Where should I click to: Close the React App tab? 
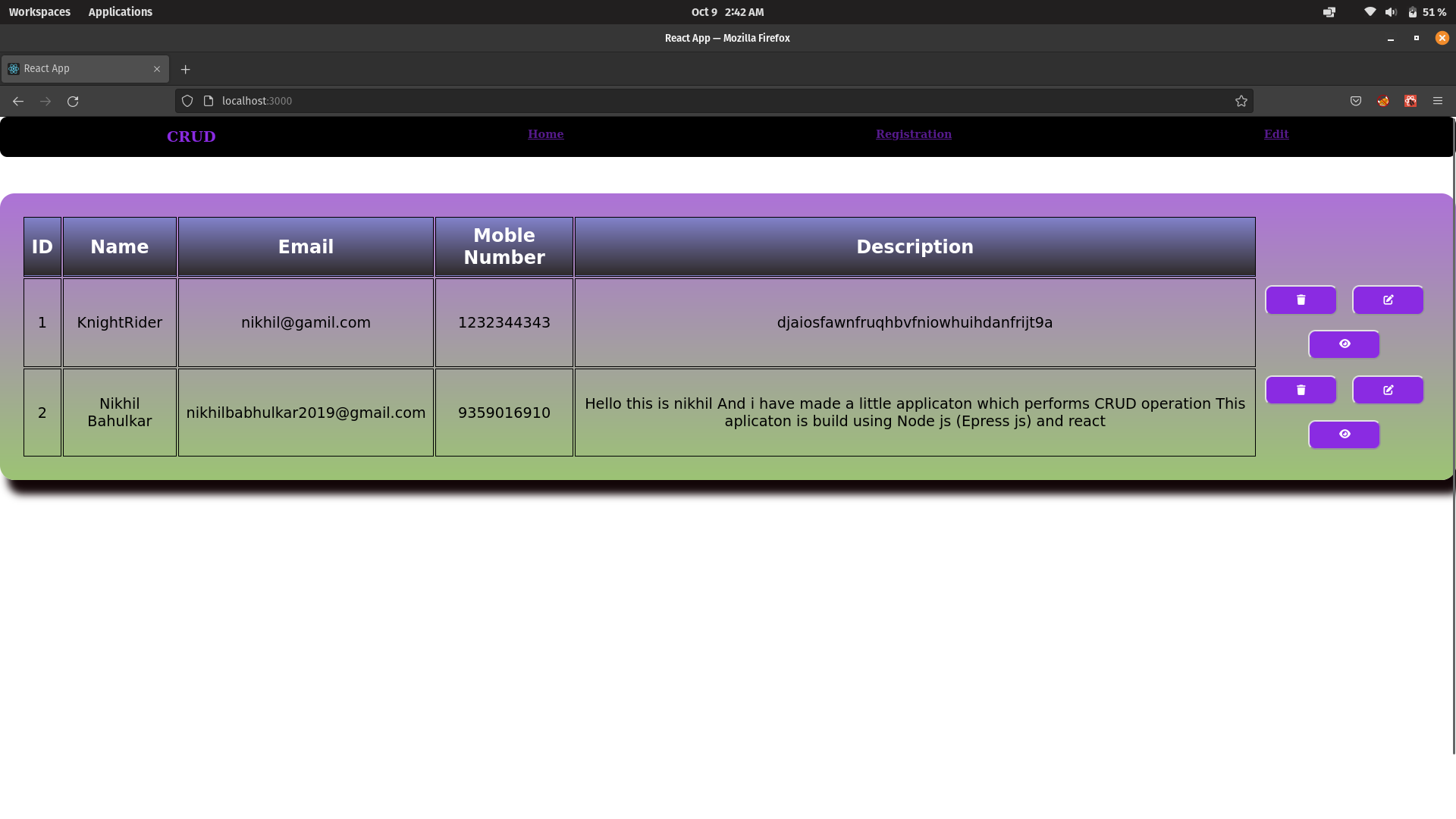(x=157, y=69)
